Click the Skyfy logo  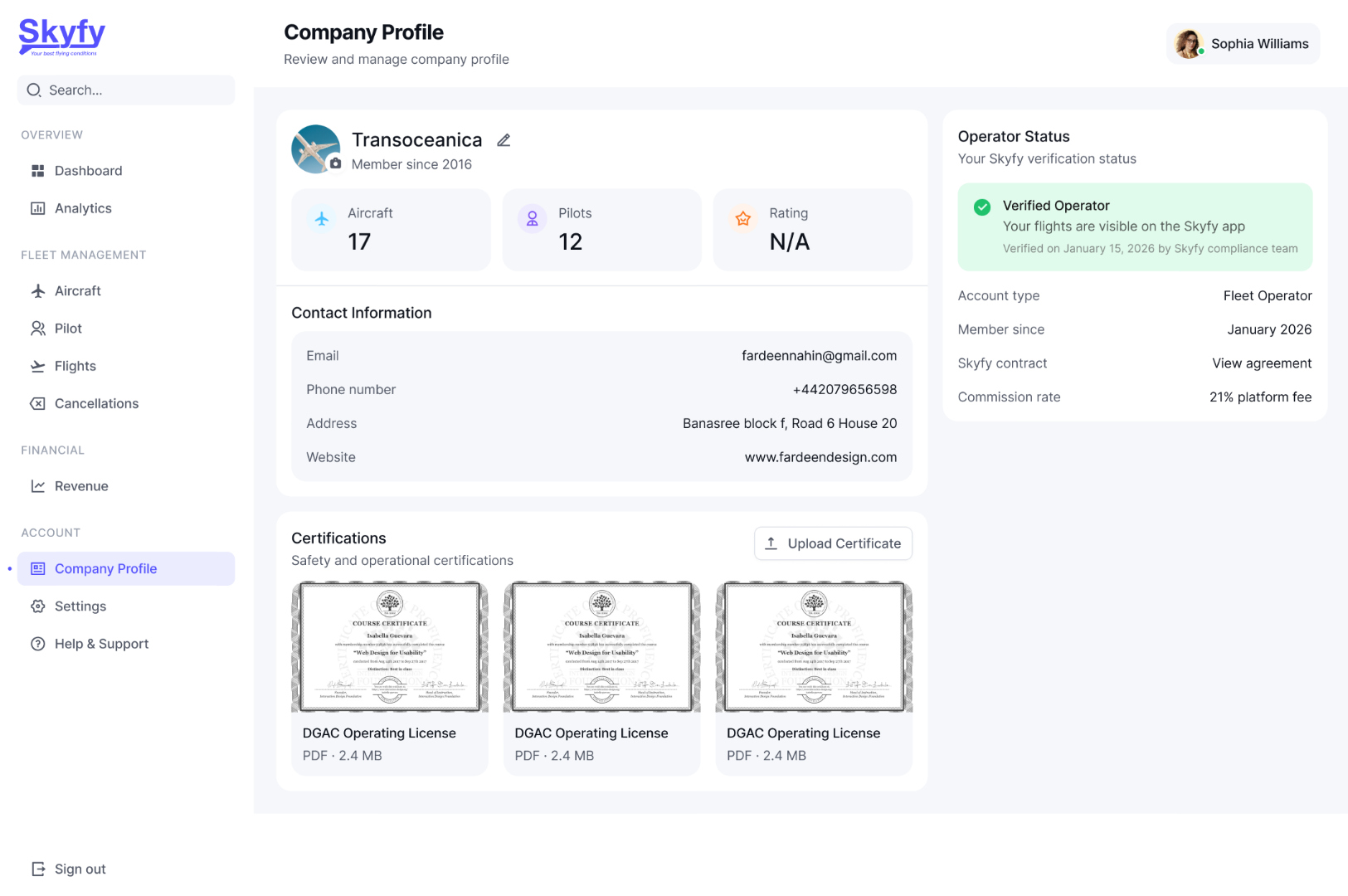(62, 37)
